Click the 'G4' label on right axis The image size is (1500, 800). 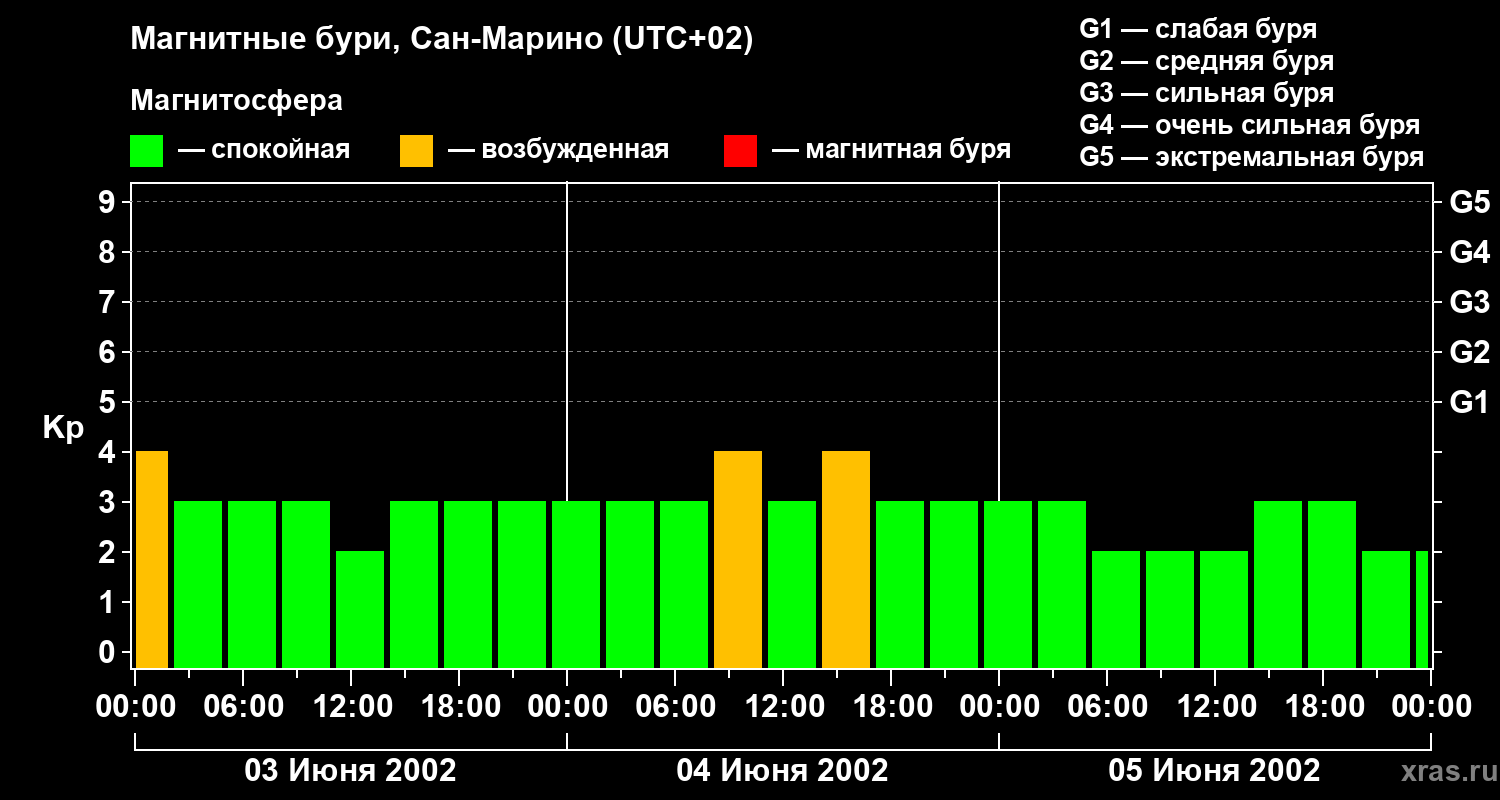1469,252
